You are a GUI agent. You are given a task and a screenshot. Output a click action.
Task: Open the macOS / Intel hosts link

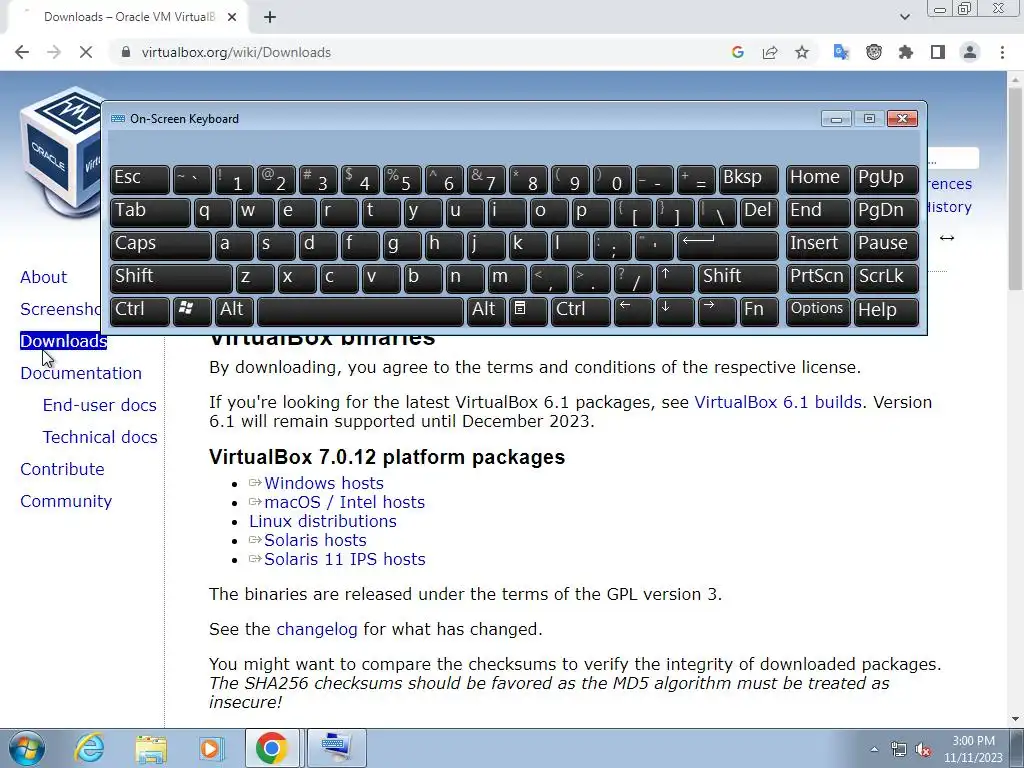(344, 502)
